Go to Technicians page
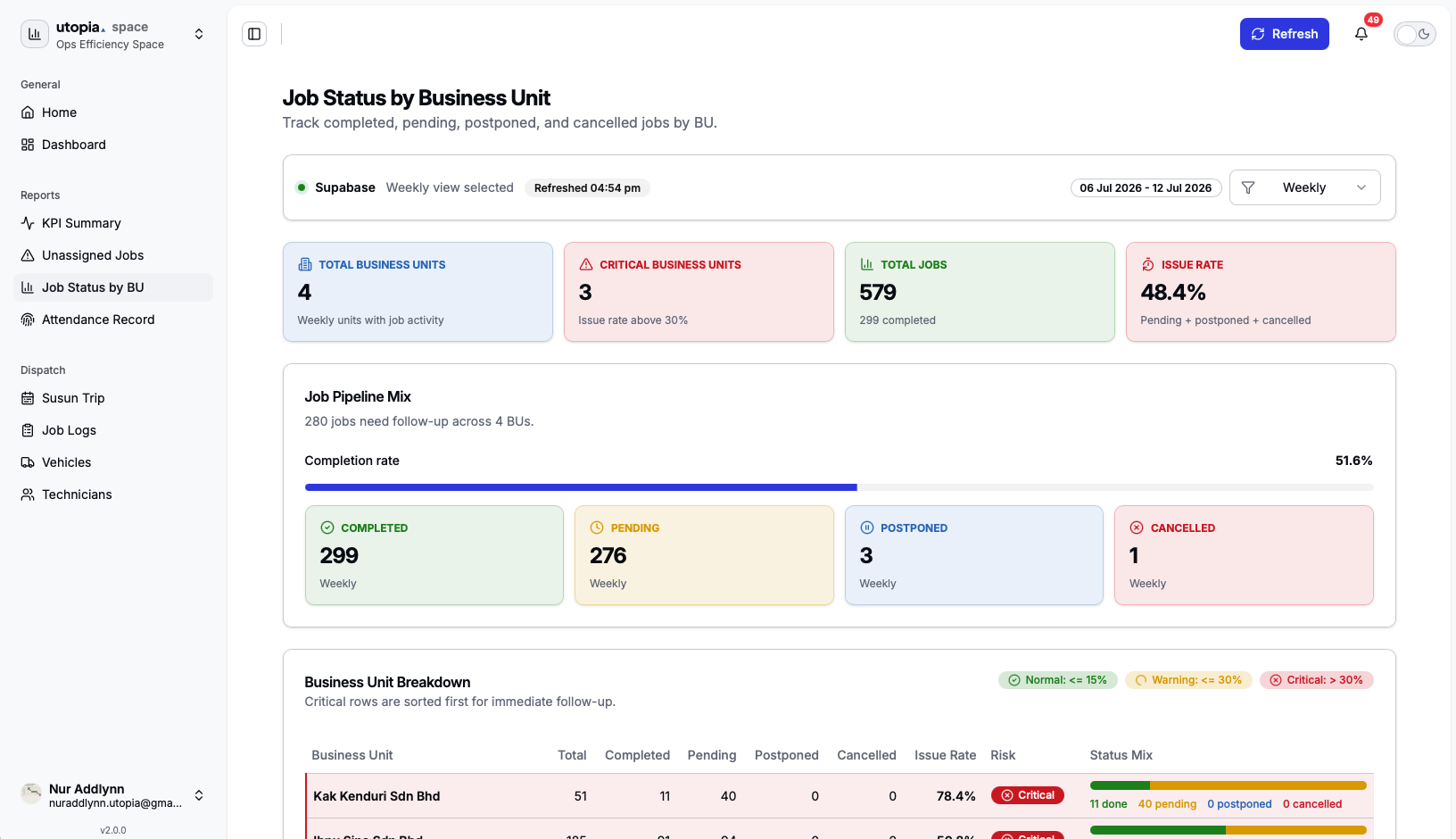 click(113, 494)
